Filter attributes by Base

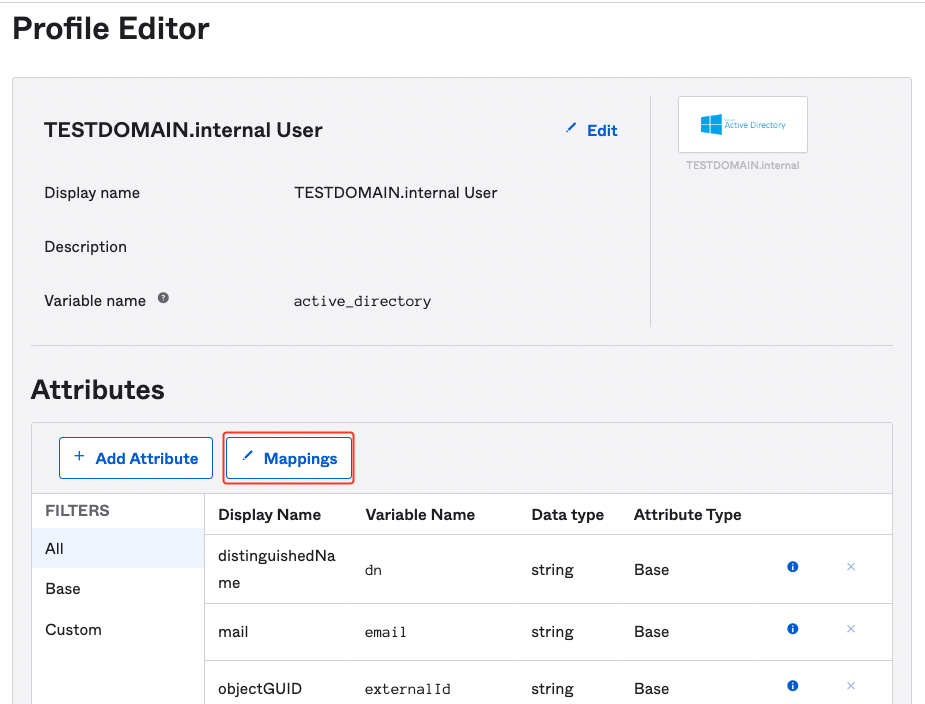(63, 588)
